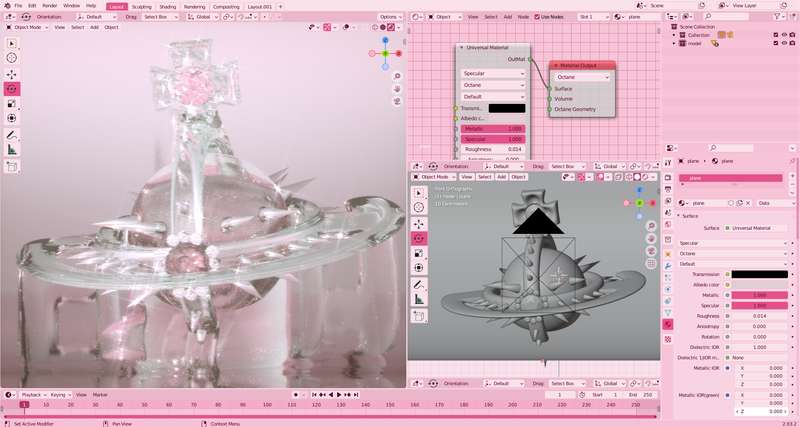Open the Object Mode dropdown in main viewport
Viewport: 800px width, 427px height.
coord(27,27)
